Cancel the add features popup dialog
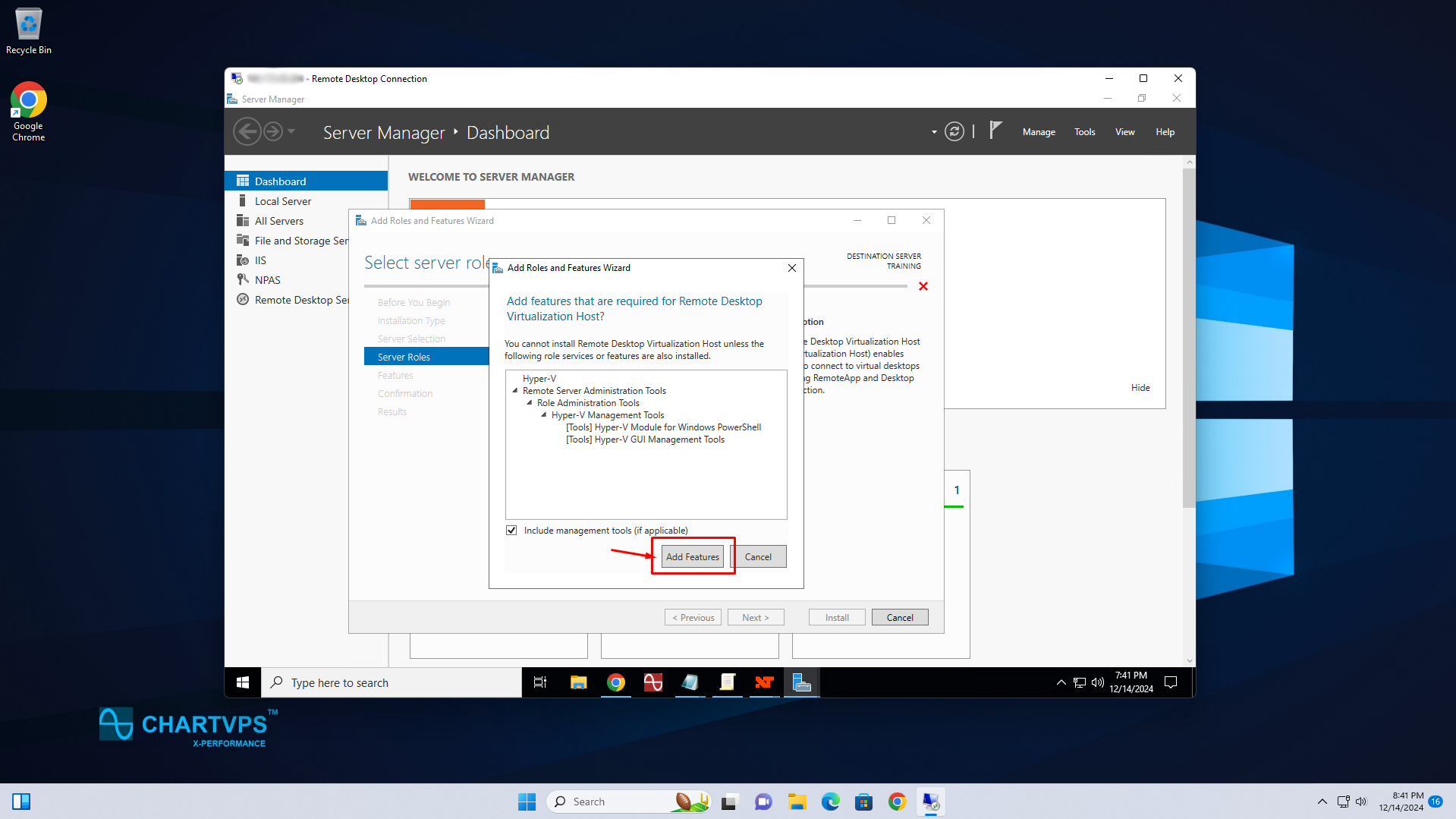 758,556
